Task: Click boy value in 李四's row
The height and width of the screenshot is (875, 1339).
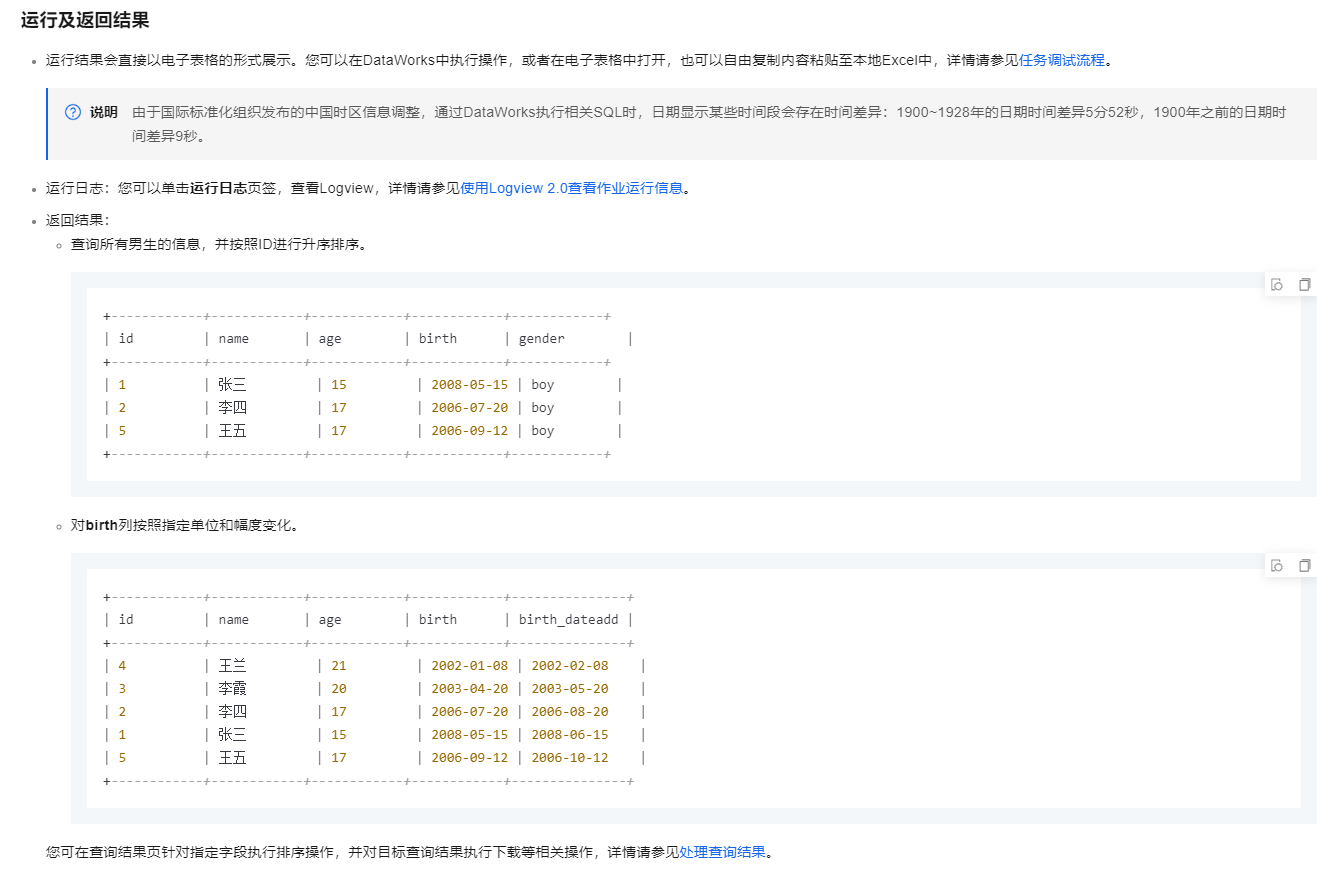Action: (x=542, y=408)
